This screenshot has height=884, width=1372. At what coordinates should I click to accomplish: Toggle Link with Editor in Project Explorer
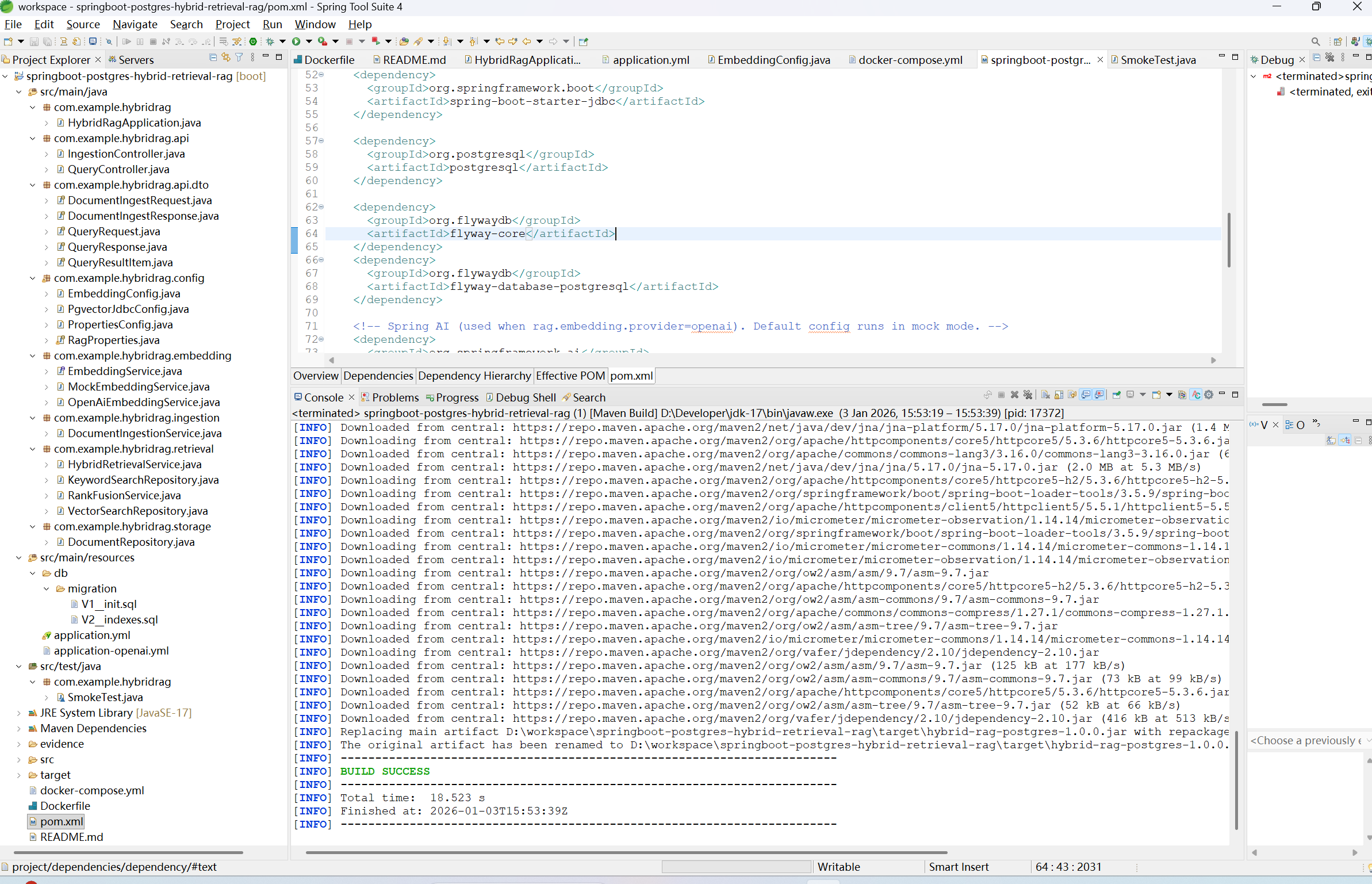pyautogui.click(x=225, y=58)
